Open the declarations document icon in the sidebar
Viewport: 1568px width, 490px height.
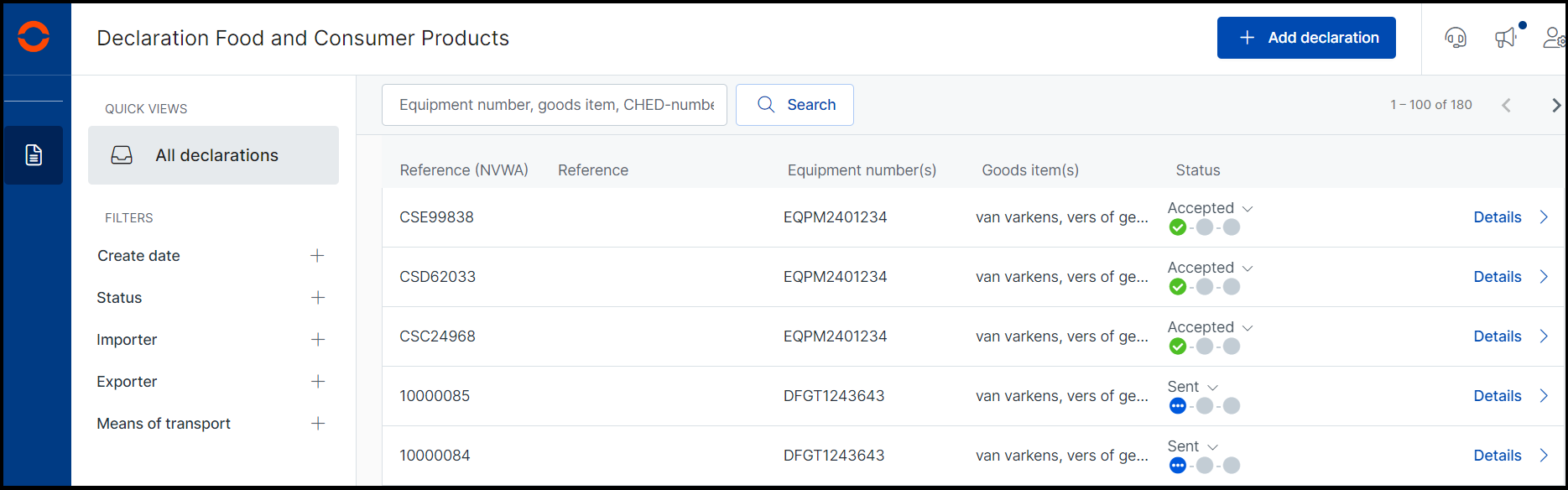[x=34, y=155]
